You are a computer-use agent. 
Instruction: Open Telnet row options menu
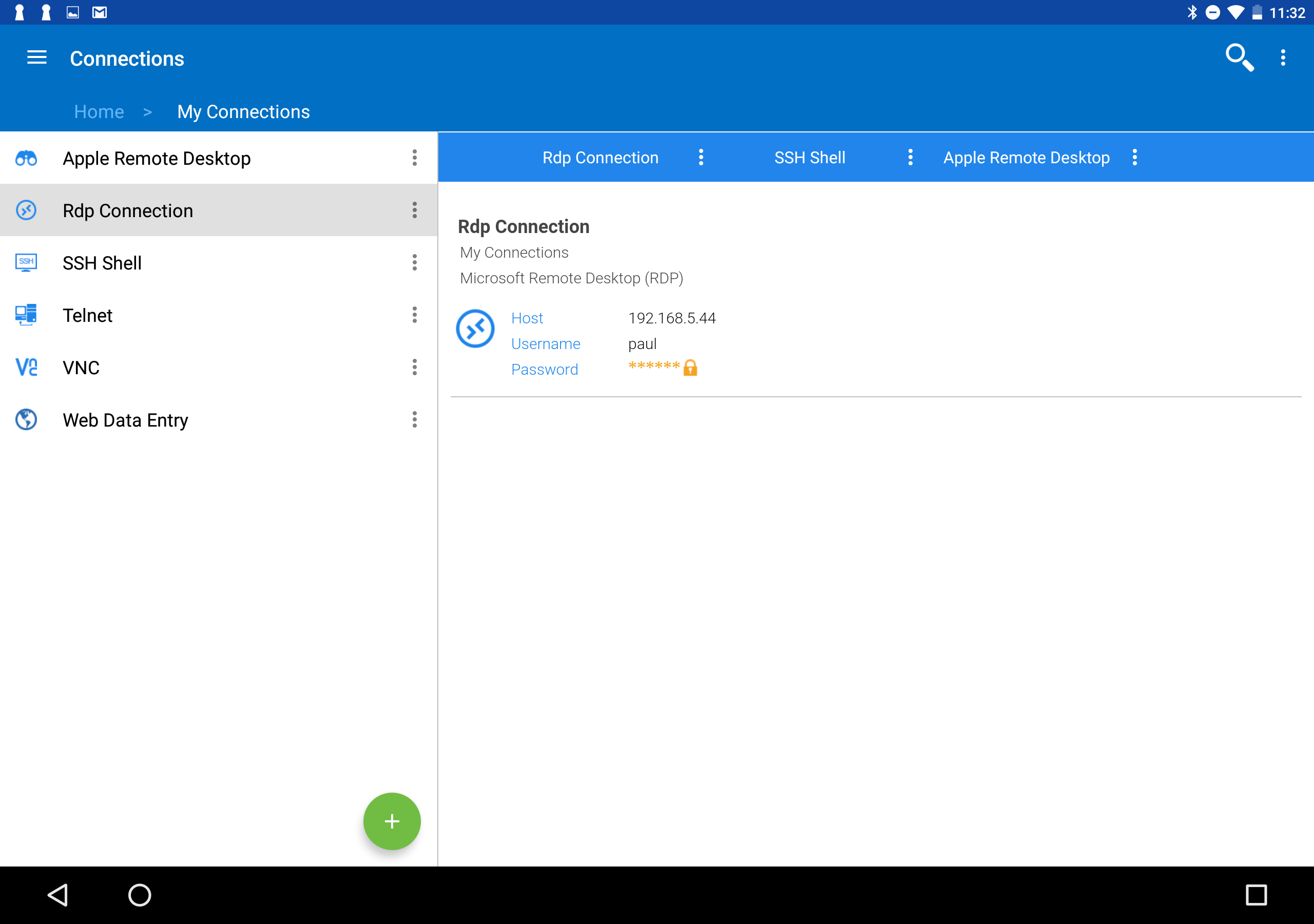click(415, 315)
